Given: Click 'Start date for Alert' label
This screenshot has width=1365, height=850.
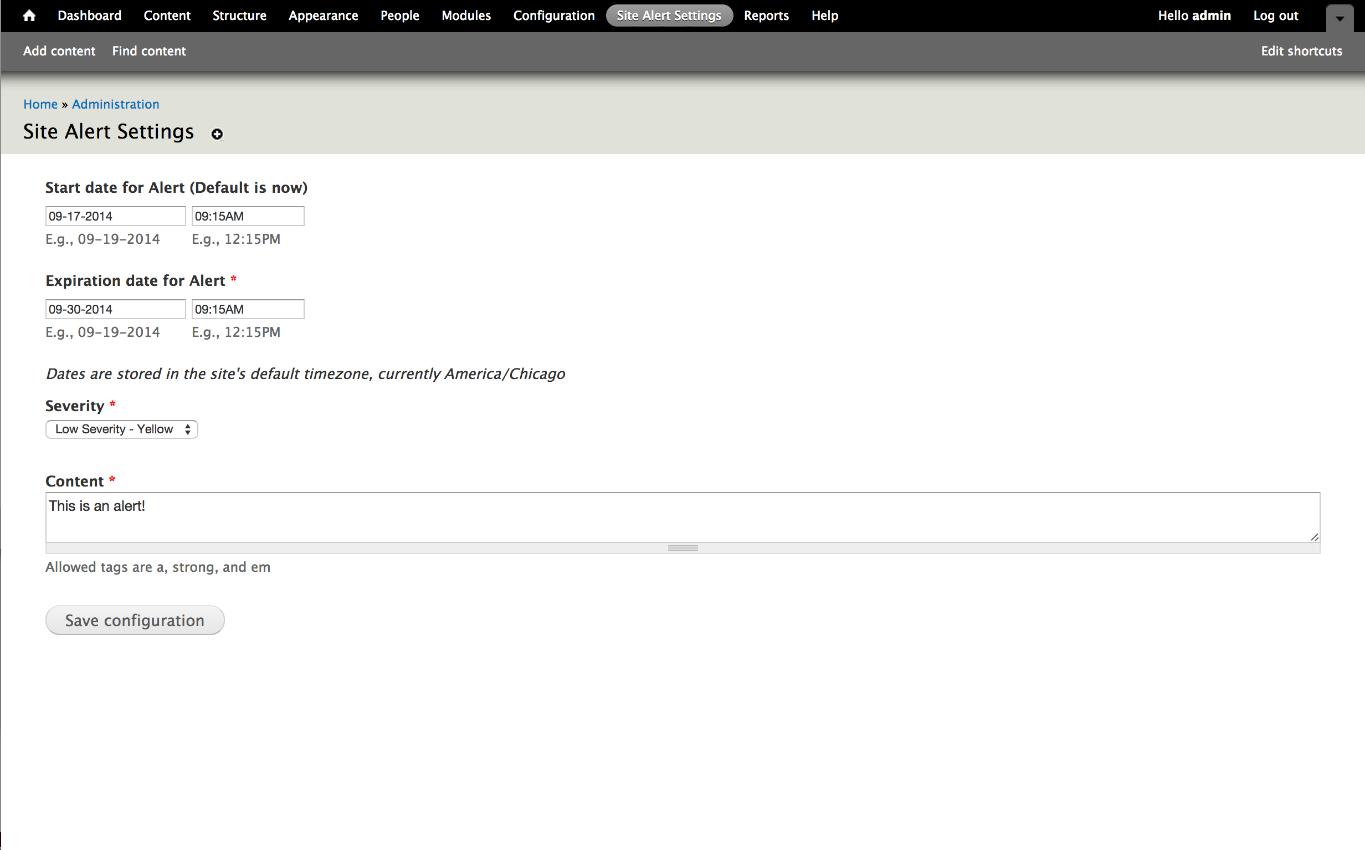Looking at the screenshot, I should tap(176, 188).
